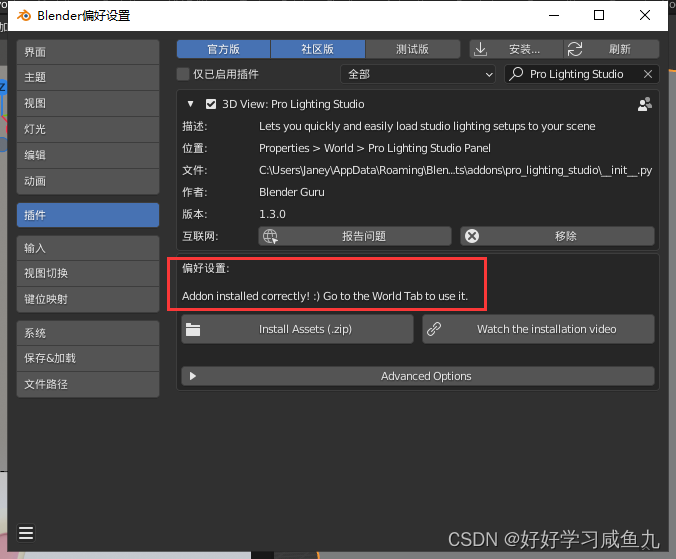This screenshot has height=559, width=676.
Task: Open the 文件路径 section
Action: pos(88,384)
